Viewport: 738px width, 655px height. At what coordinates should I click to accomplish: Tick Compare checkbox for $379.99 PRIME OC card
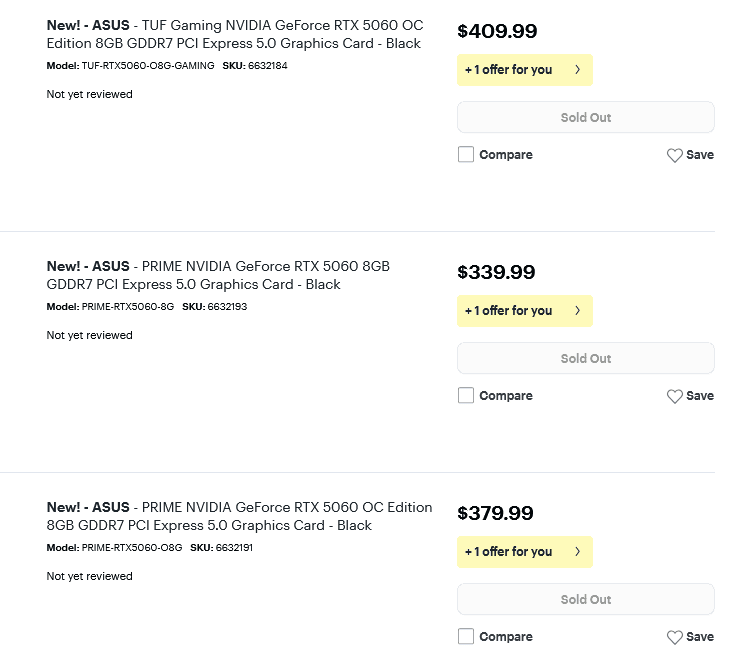(x=465, y=636)
